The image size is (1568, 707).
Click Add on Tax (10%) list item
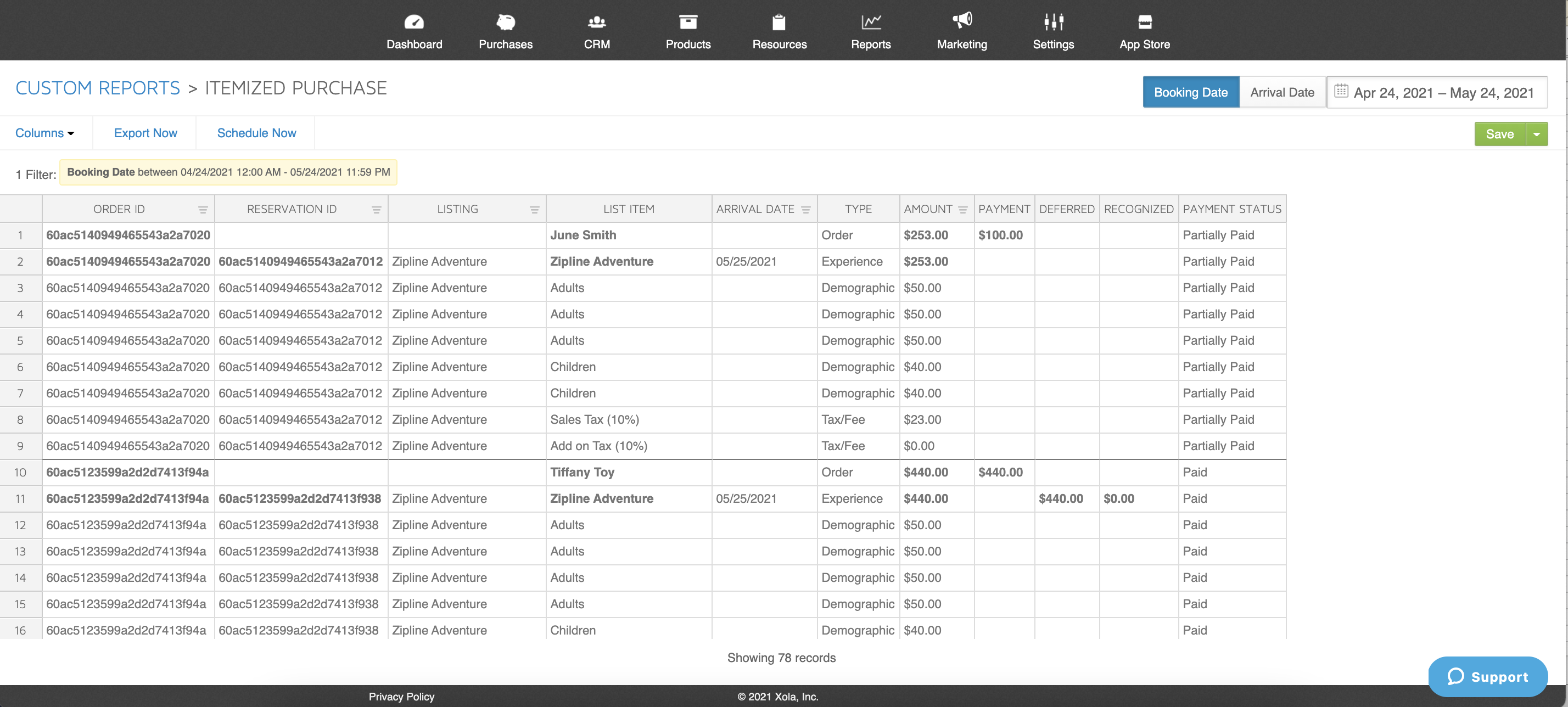(599, 446)
